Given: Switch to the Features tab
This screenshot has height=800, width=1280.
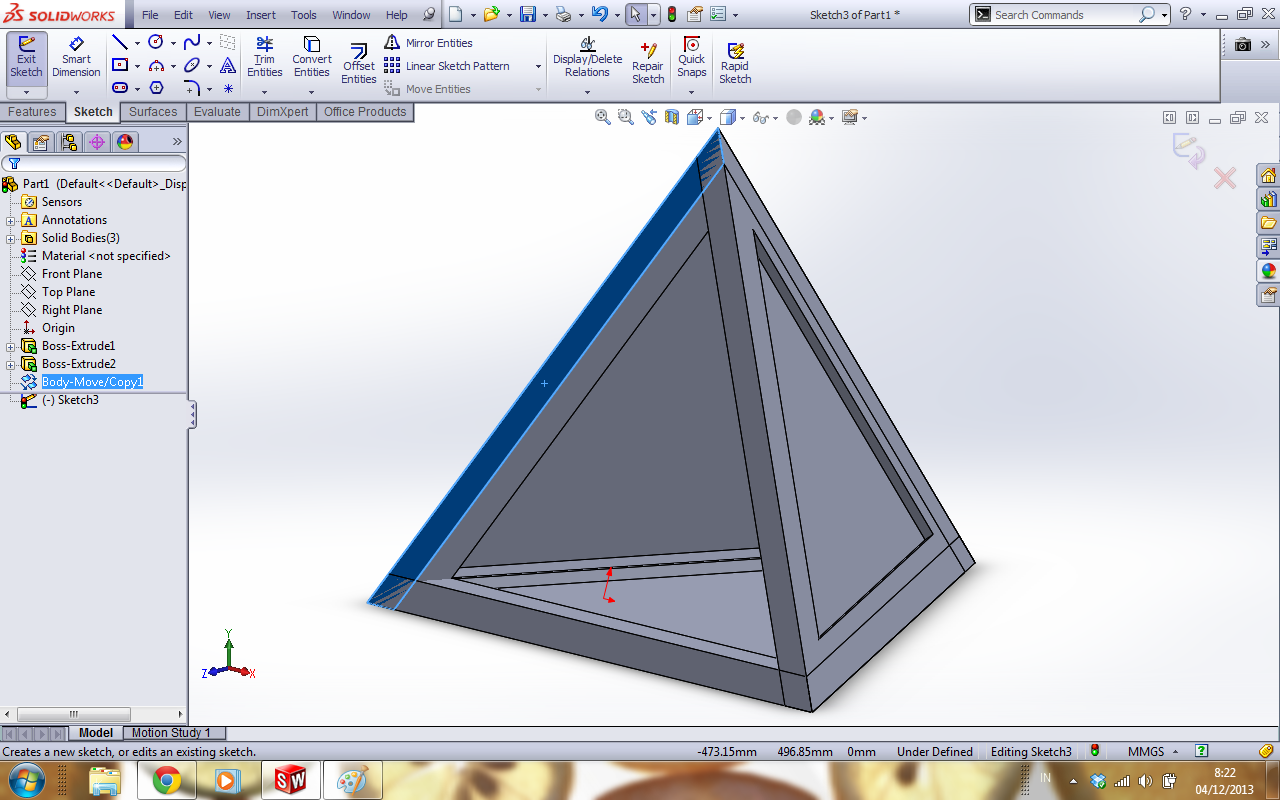Looking at the screenshot, I should click(x=32, y=112).
